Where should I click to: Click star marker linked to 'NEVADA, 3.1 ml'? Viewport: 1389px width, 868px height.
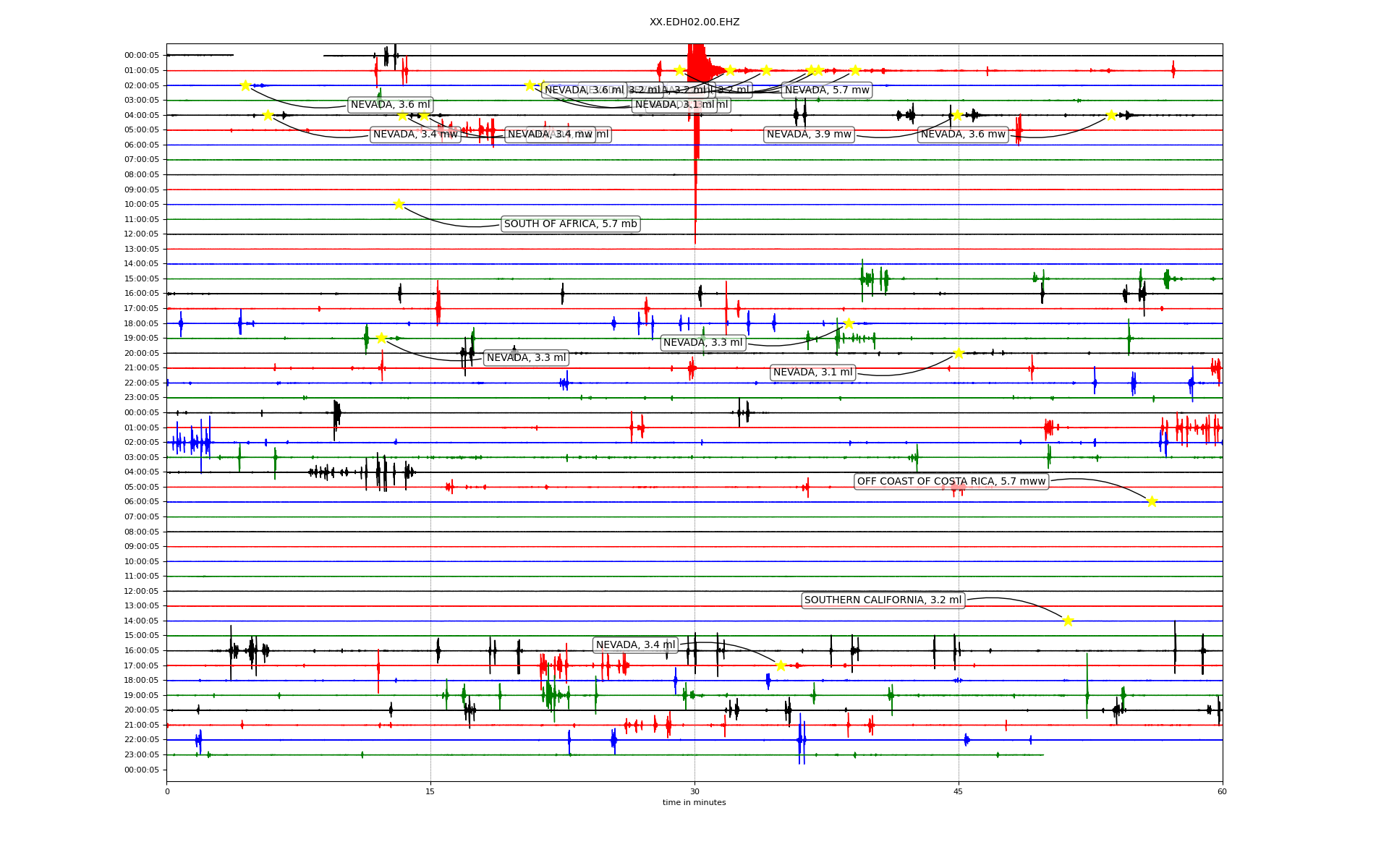tap(959, 353)
